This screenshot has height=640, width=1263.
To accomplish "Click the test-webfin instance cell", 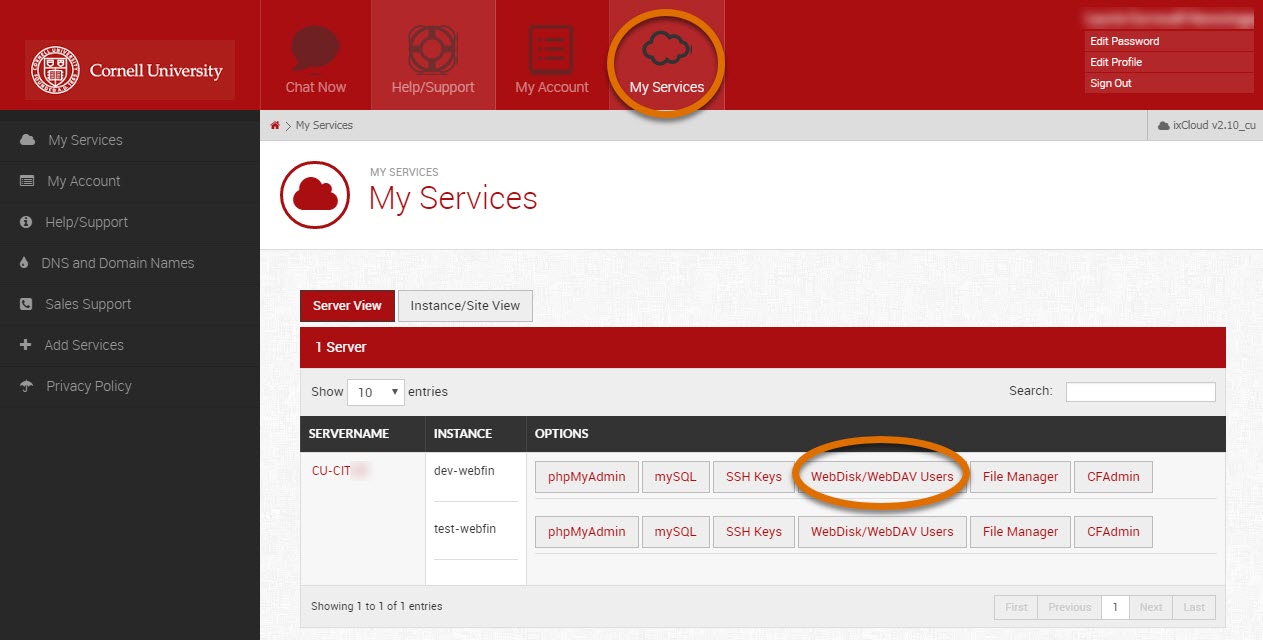I will point(465,529).
